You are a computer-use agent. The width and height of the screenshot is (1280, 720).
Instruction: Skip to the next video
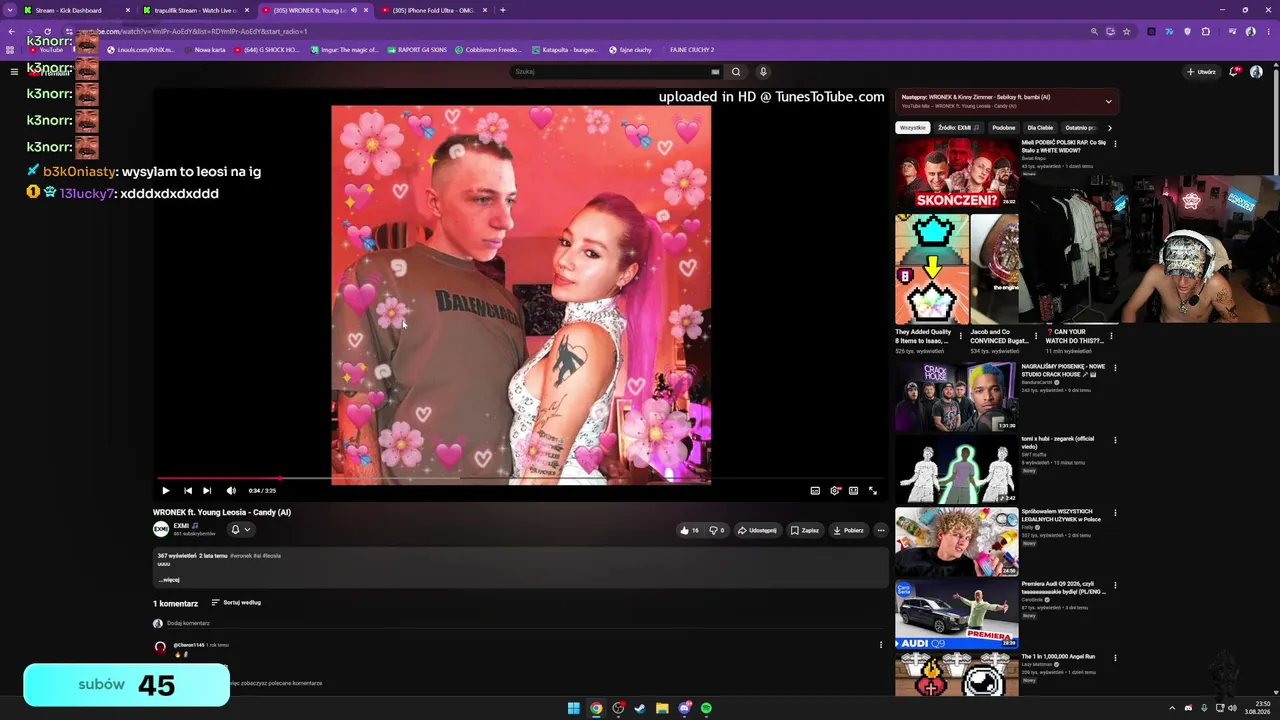[x=207, y=490]
